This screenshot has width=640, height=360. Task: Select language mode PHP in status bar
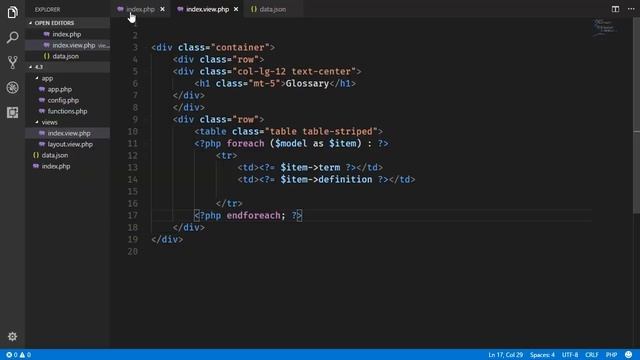[611, 355]
